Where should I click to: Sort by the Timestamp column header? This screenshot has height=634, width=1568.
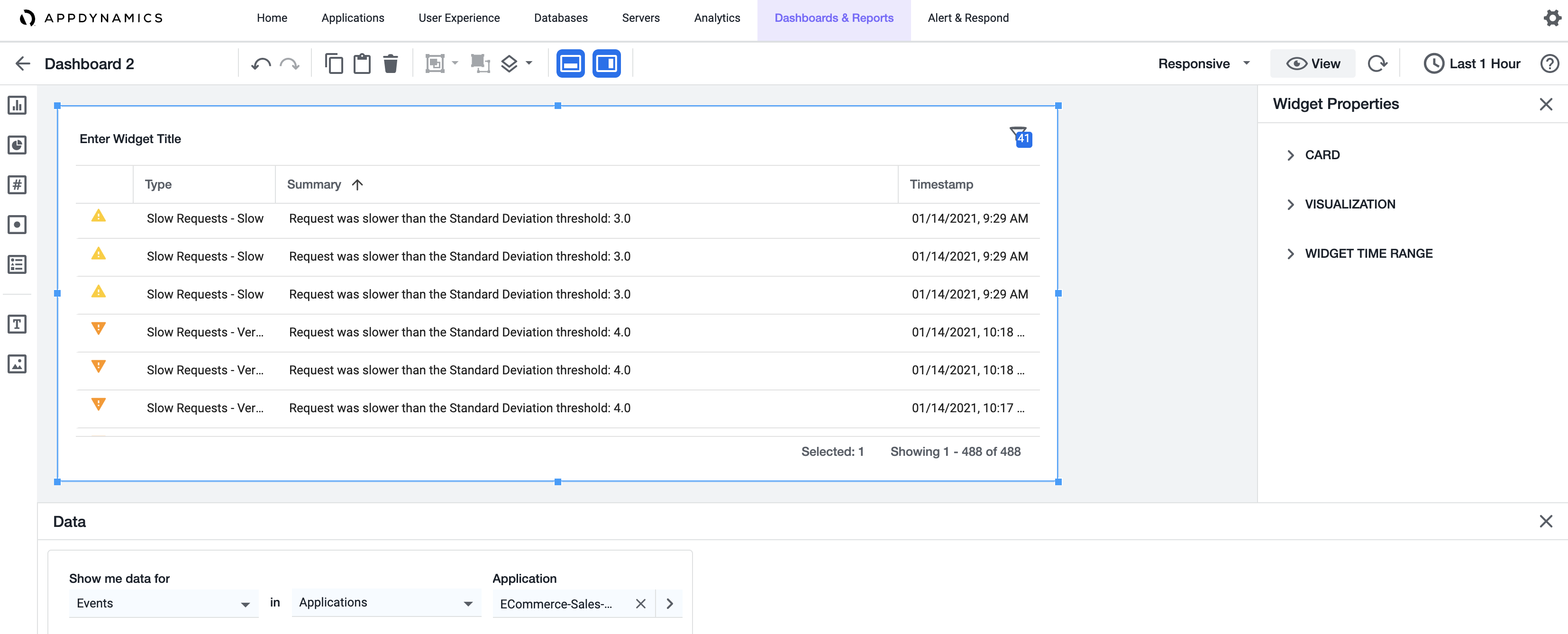[x=941, y=184]
